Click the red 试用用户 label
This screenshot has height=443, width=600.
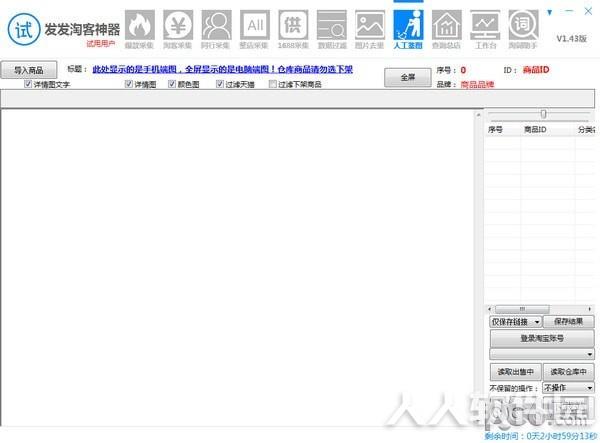pos(101,44)
